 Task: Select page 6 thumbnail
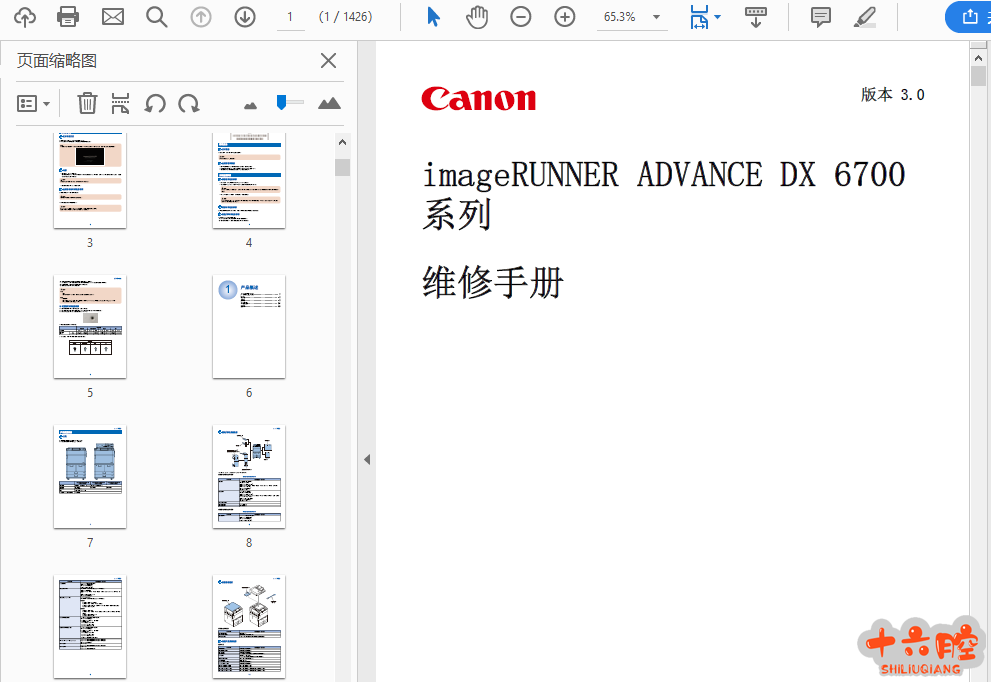[x=249, y=327]
